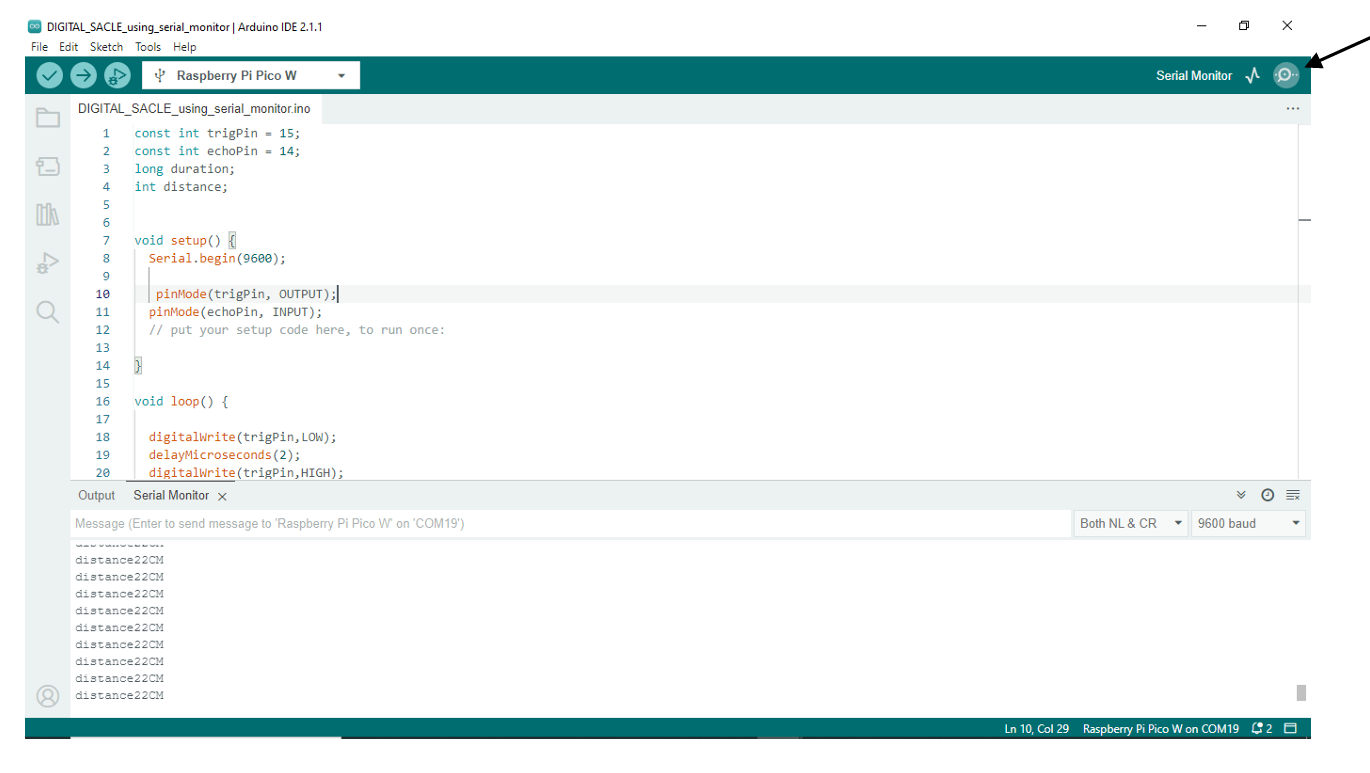Screen dimensions: 1370x773
Task: Click Ln 10, Col 29 in the status bar
Action: tap(1037, 729)
